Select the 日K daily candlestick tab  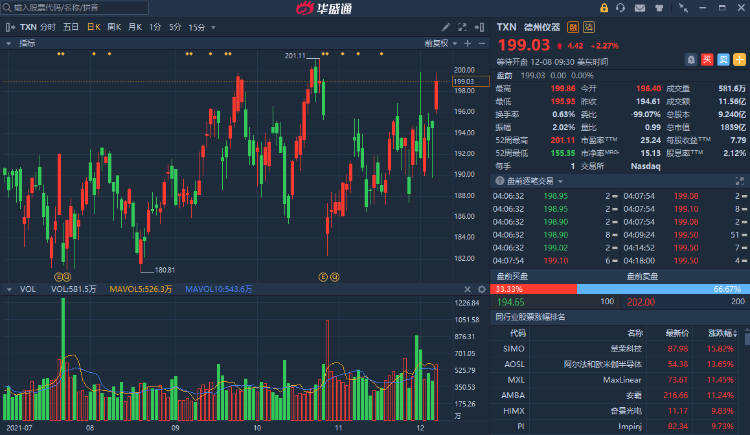coord(94,27)
